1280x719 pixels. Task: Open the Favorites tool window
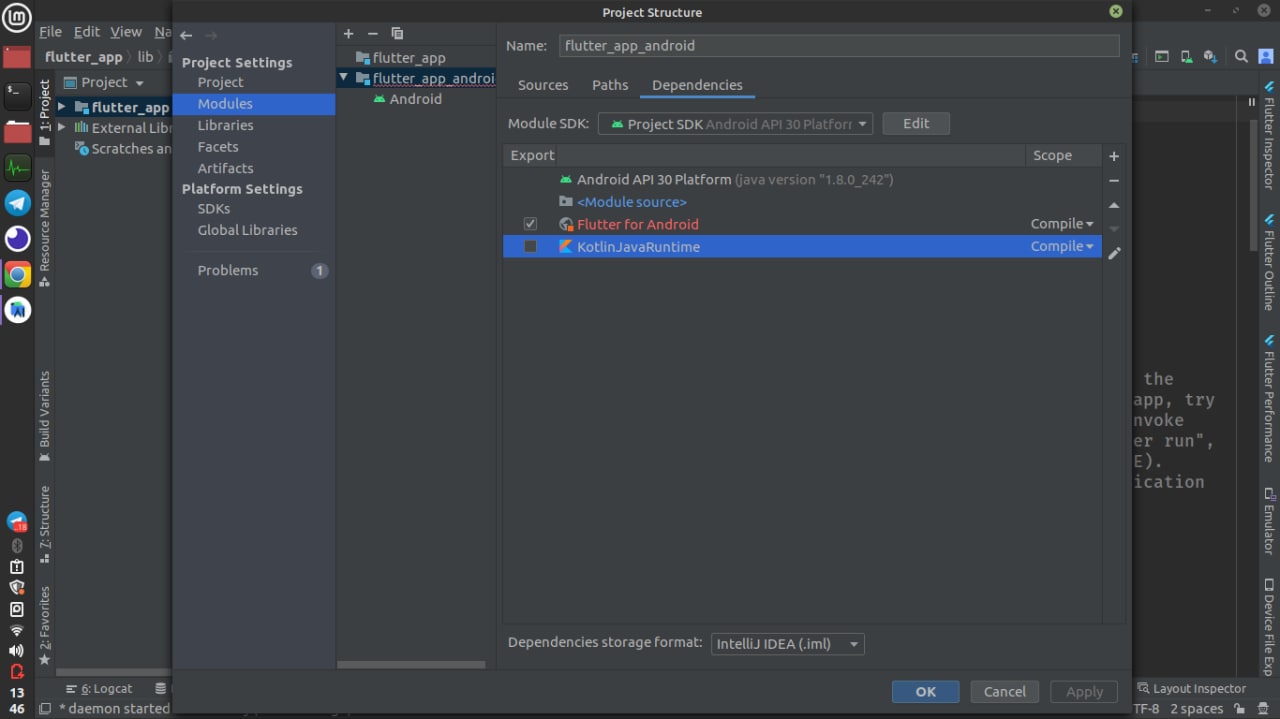point(44,626)
